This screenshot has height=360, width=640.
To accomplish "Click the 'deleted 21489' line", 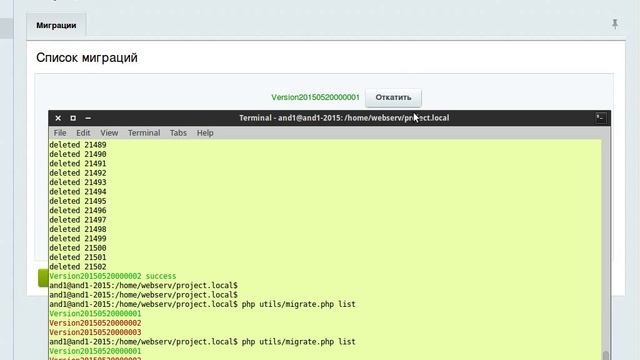I will tap(78, 145).
